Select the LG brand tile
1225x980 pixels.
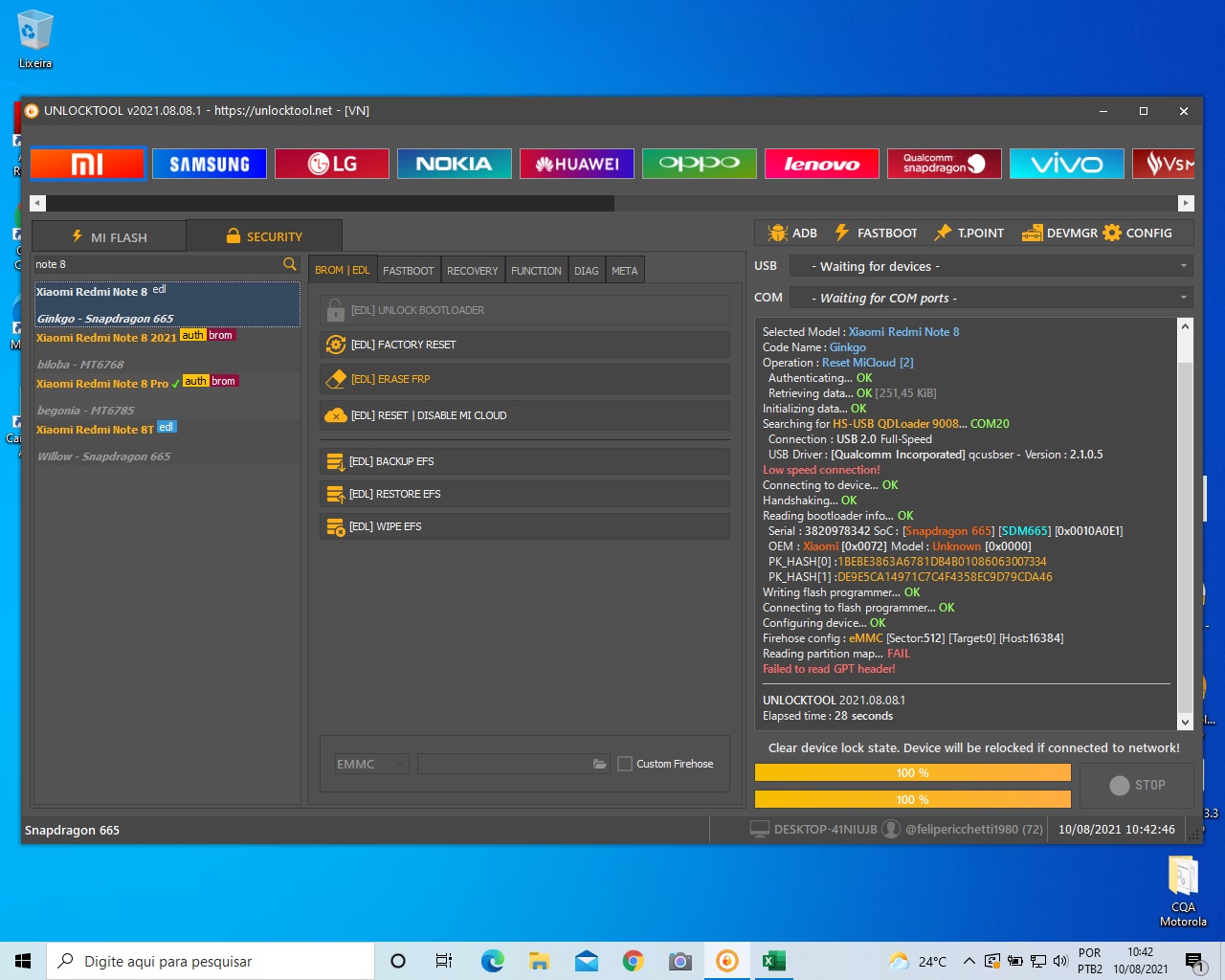click(332, 164)
